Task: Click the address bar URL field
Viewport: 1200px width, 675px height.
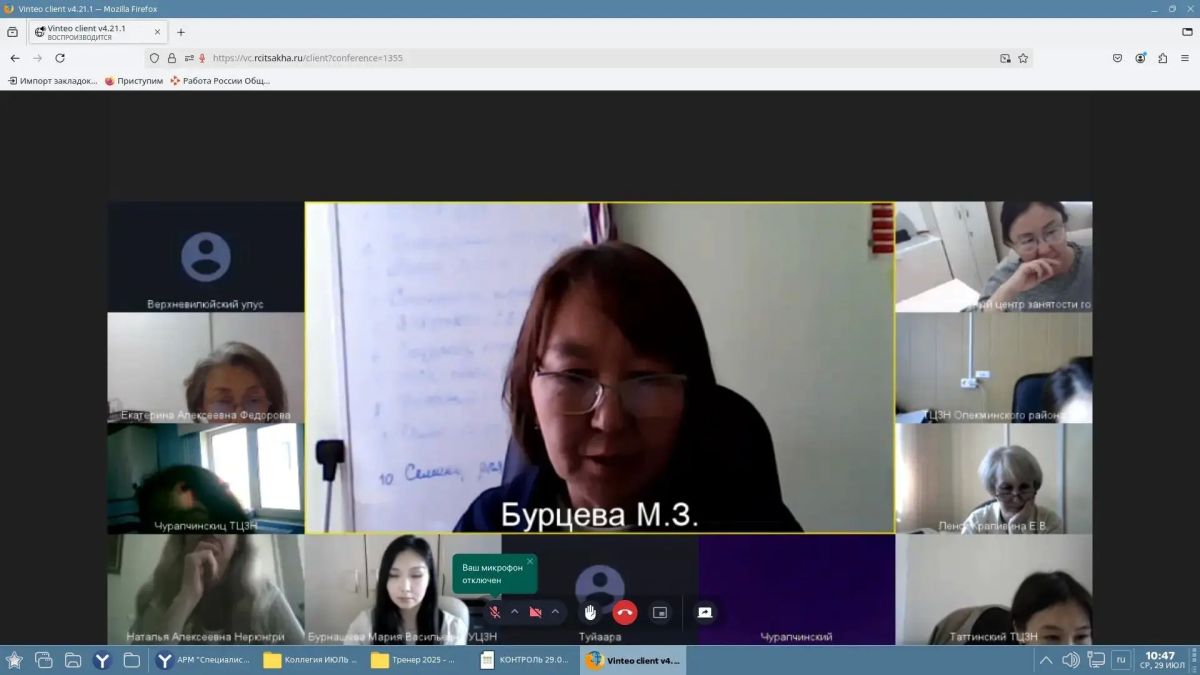Action: (x=600, y=58)
